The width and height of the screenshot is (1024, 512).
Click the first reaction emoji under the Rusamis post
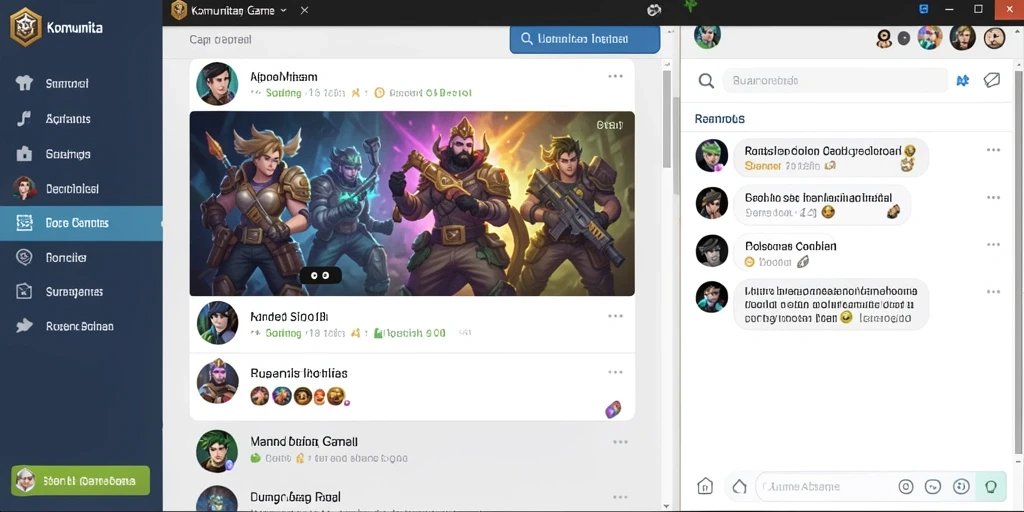point(259,395)
